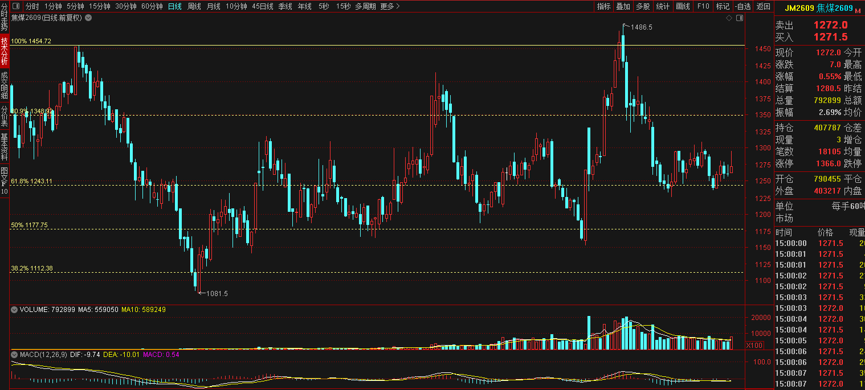The height and width of the screenshot is (390, 865).
Task: Toggle the left panel layout icon
Action: coord(15,7)
